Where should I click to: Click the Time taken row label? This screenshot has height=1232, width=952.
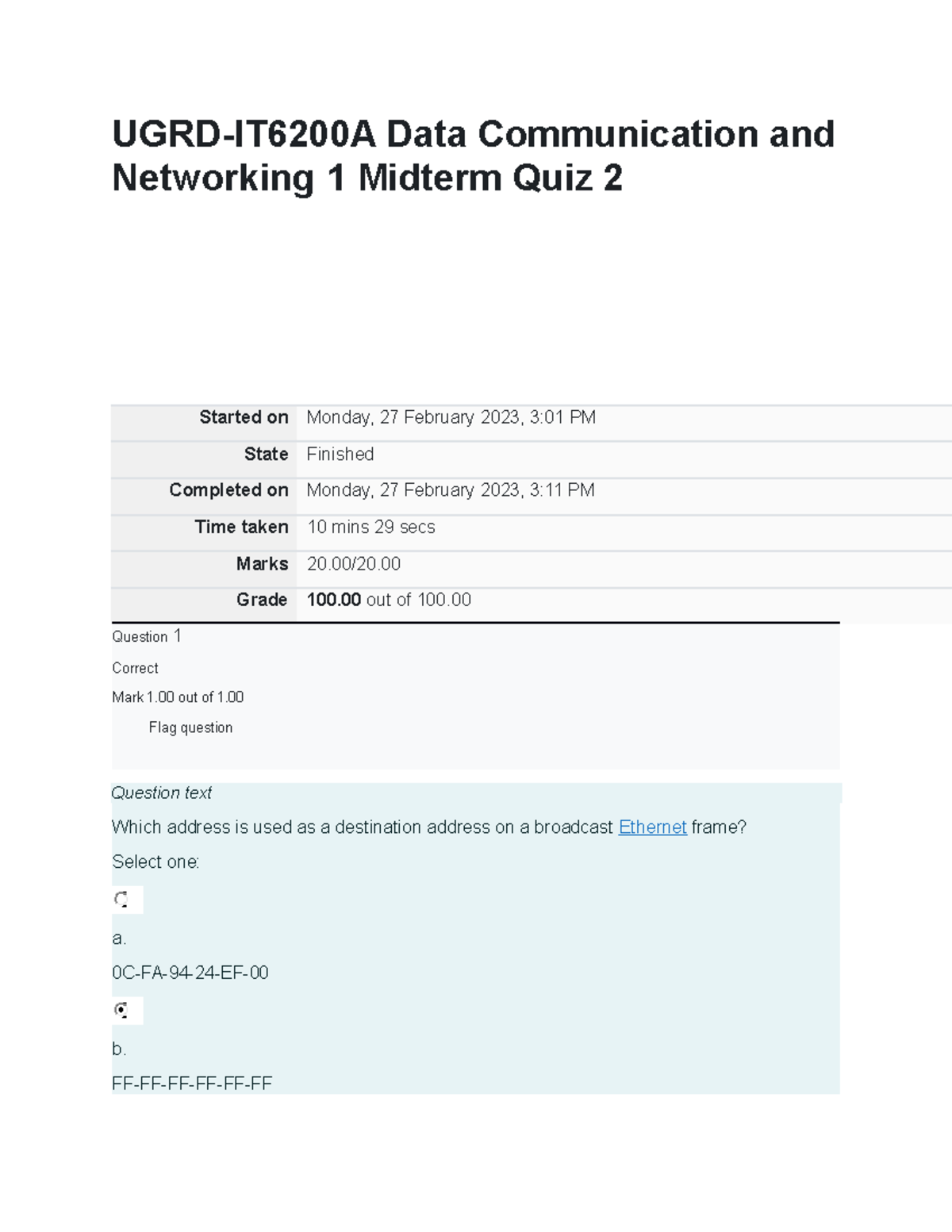[x=241, y=527]
